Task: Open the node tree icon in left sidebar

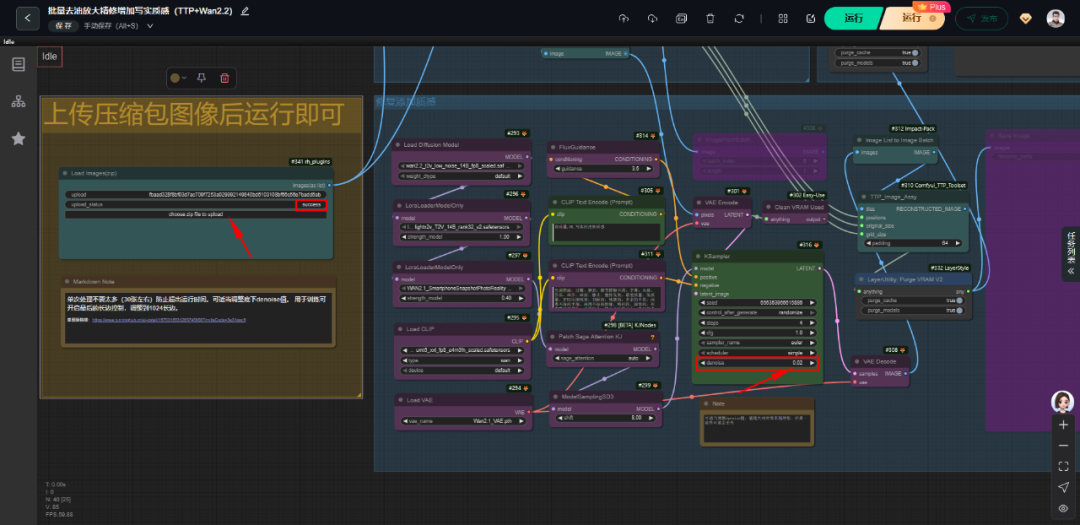Action: [x=19, y=102]
